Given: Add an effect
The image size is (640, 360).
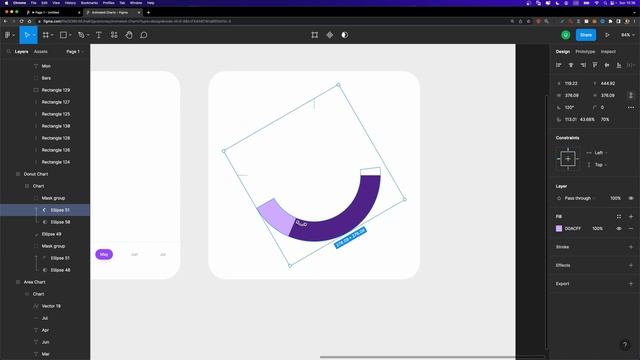Looking at the screenshot, I should pyautogui.click(x=631, y=265).
